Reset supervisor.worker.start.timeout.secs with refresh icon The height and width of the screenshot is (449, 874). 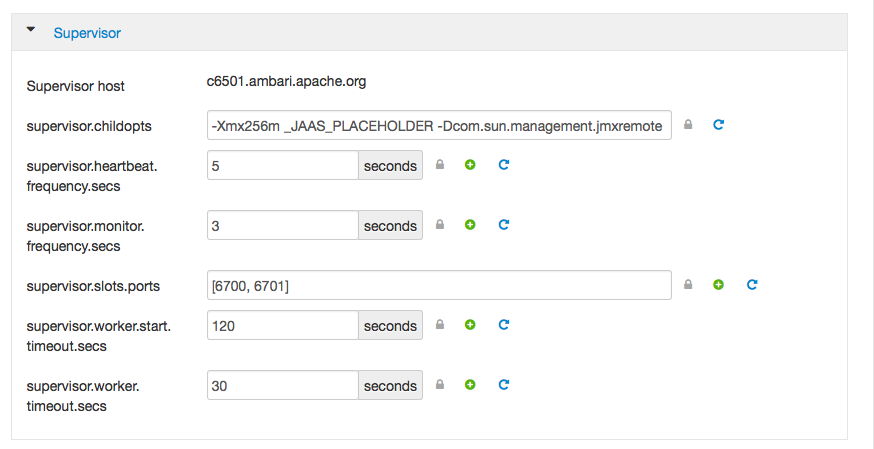click(503, 324)
